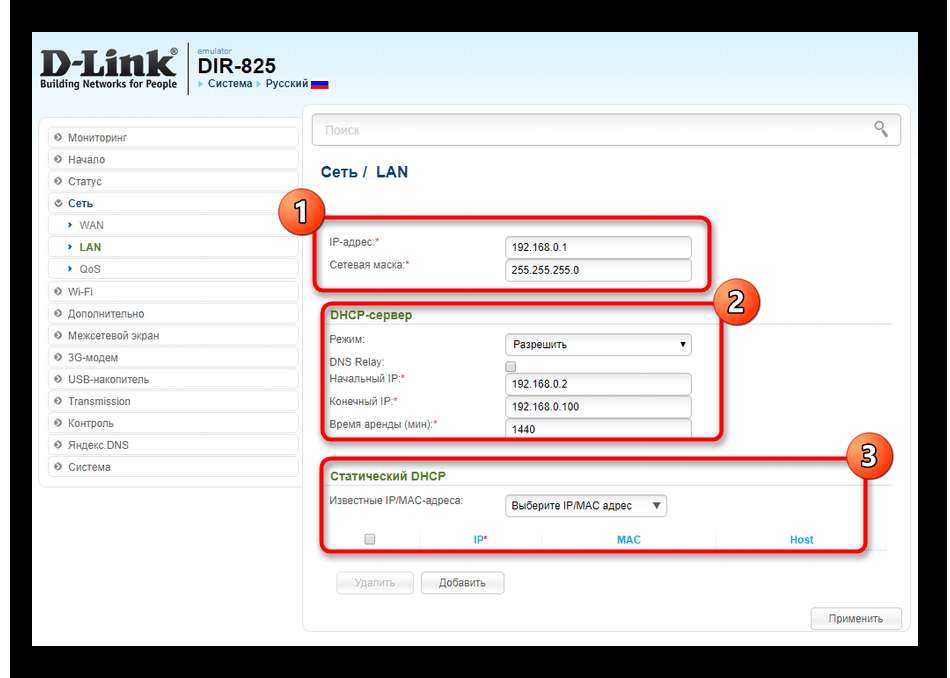Click DHCP-сервер section heading
The height and width of the screenshot is (678, 950).
[371, 315]
